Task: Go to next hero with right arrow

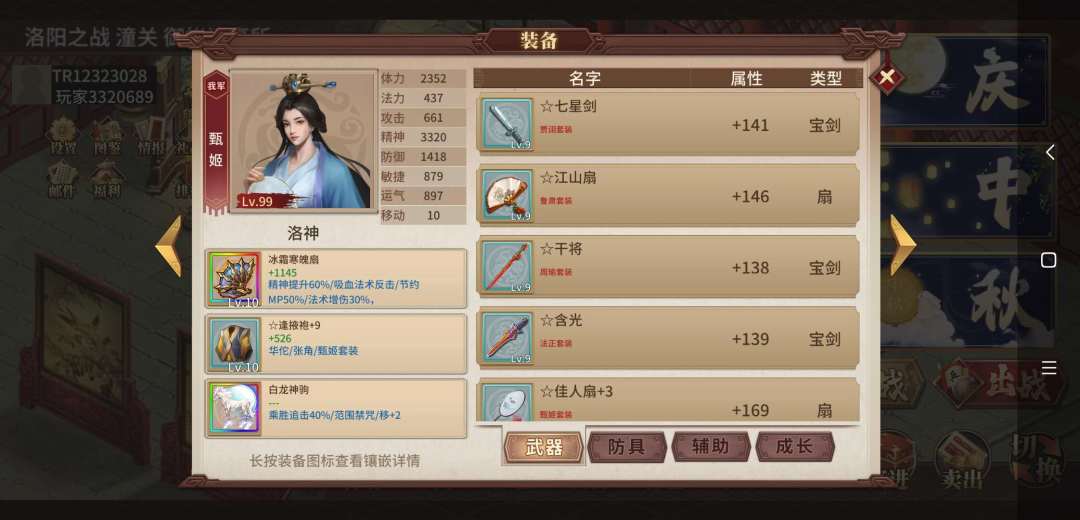Action: point(902,246)
